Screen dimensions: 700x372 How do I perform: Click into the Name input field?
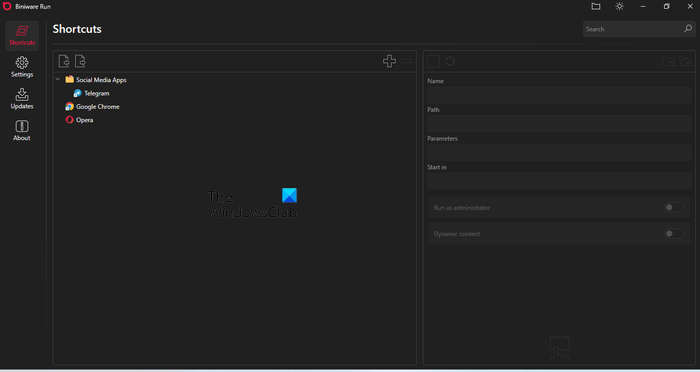click(559, 95)
